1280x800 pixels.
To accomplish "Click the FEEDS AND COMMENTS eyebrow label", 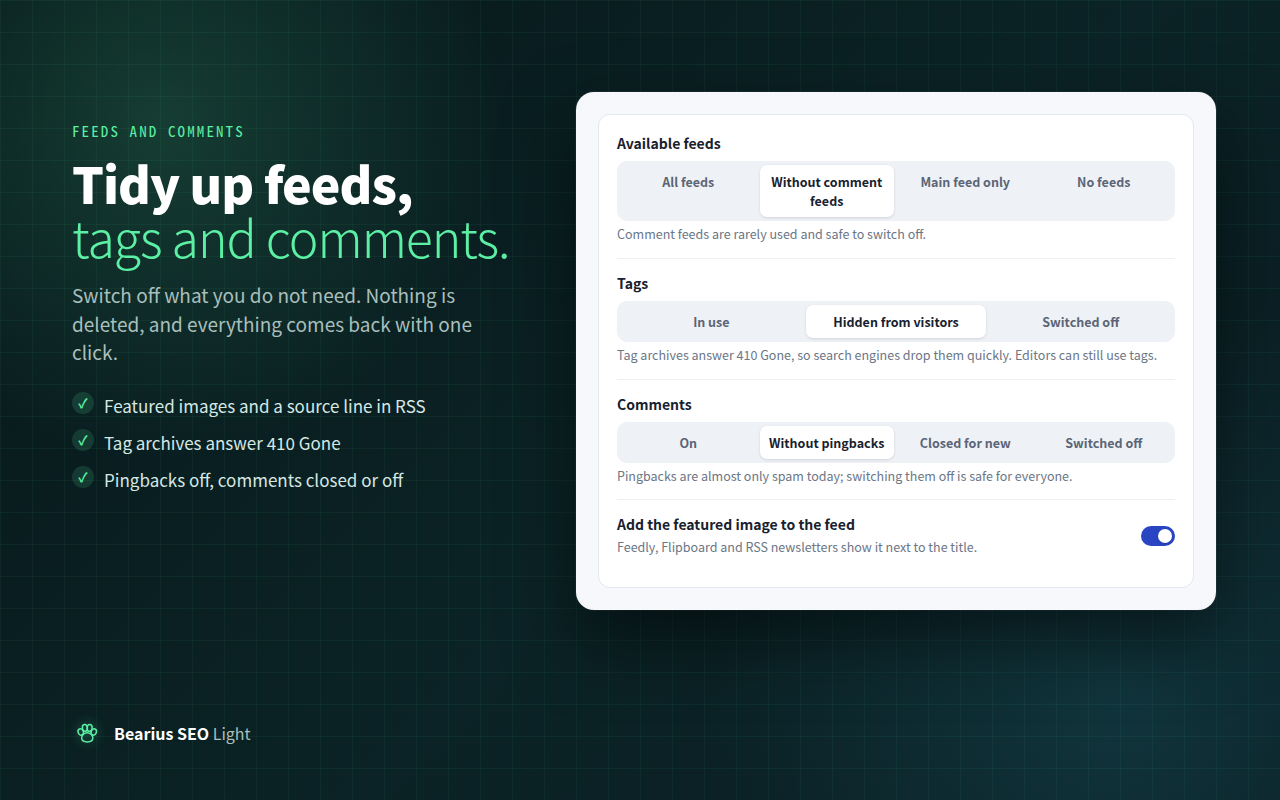I will pyautogui.click(x=158, y=132).
